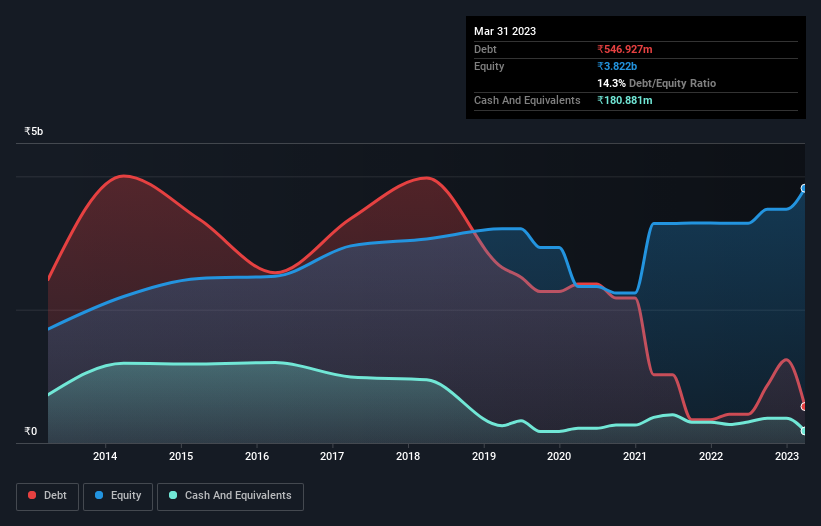
Task: Click the ₹5b y-axis label
Action: (x=34, y=131)
